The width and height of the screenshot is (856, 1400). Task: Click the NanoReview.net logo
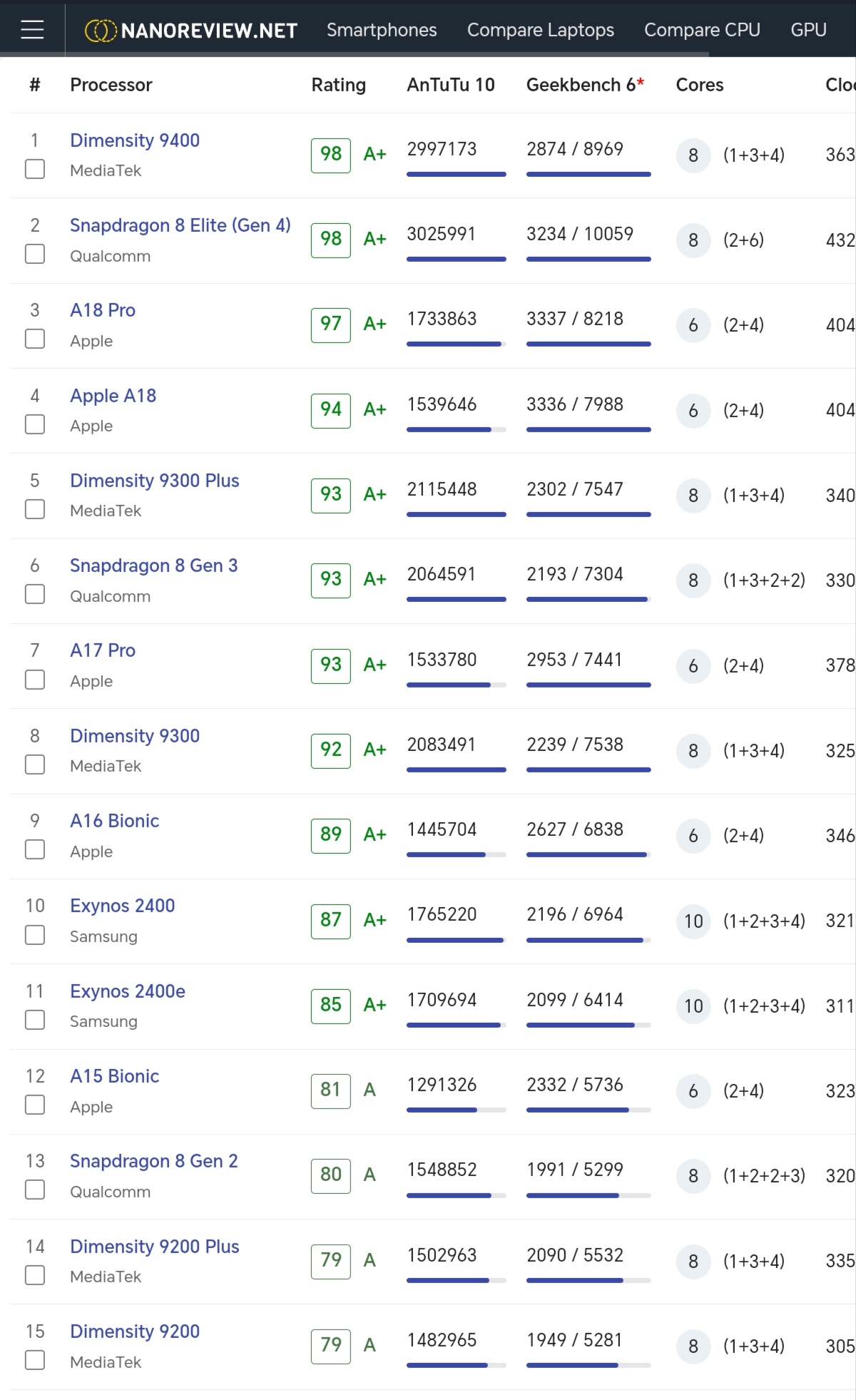pyautogui.click(x=191, y=30)
